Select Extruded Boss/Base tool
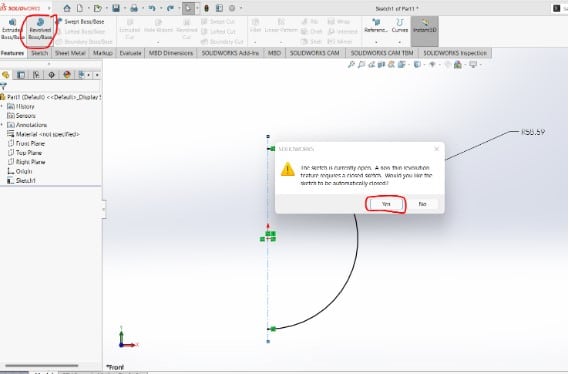This screenshot has height=374, width=569. click(12, 29)
